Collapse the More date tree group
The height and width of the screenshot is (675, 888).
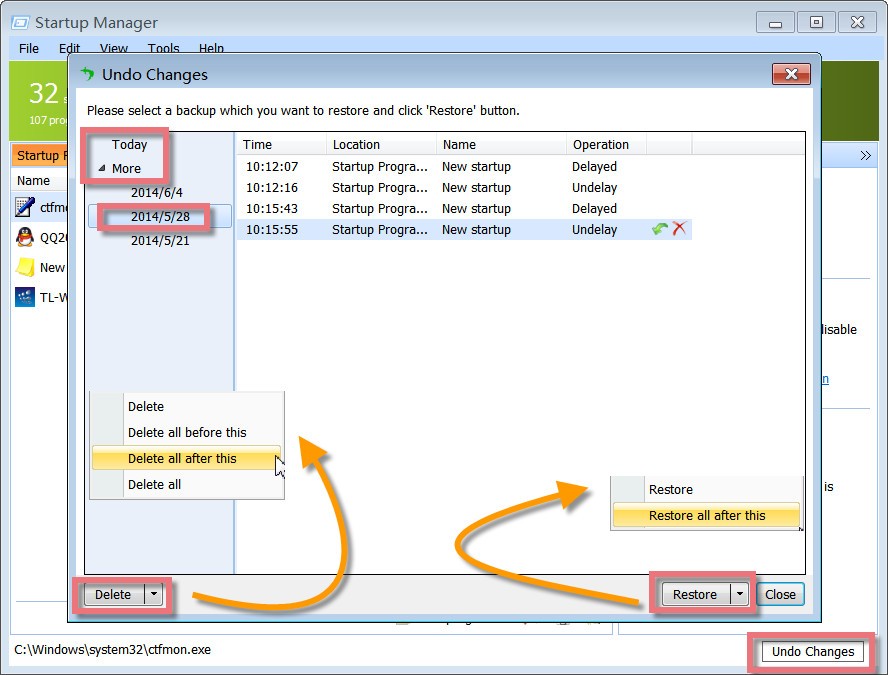[x=102, y=169]
